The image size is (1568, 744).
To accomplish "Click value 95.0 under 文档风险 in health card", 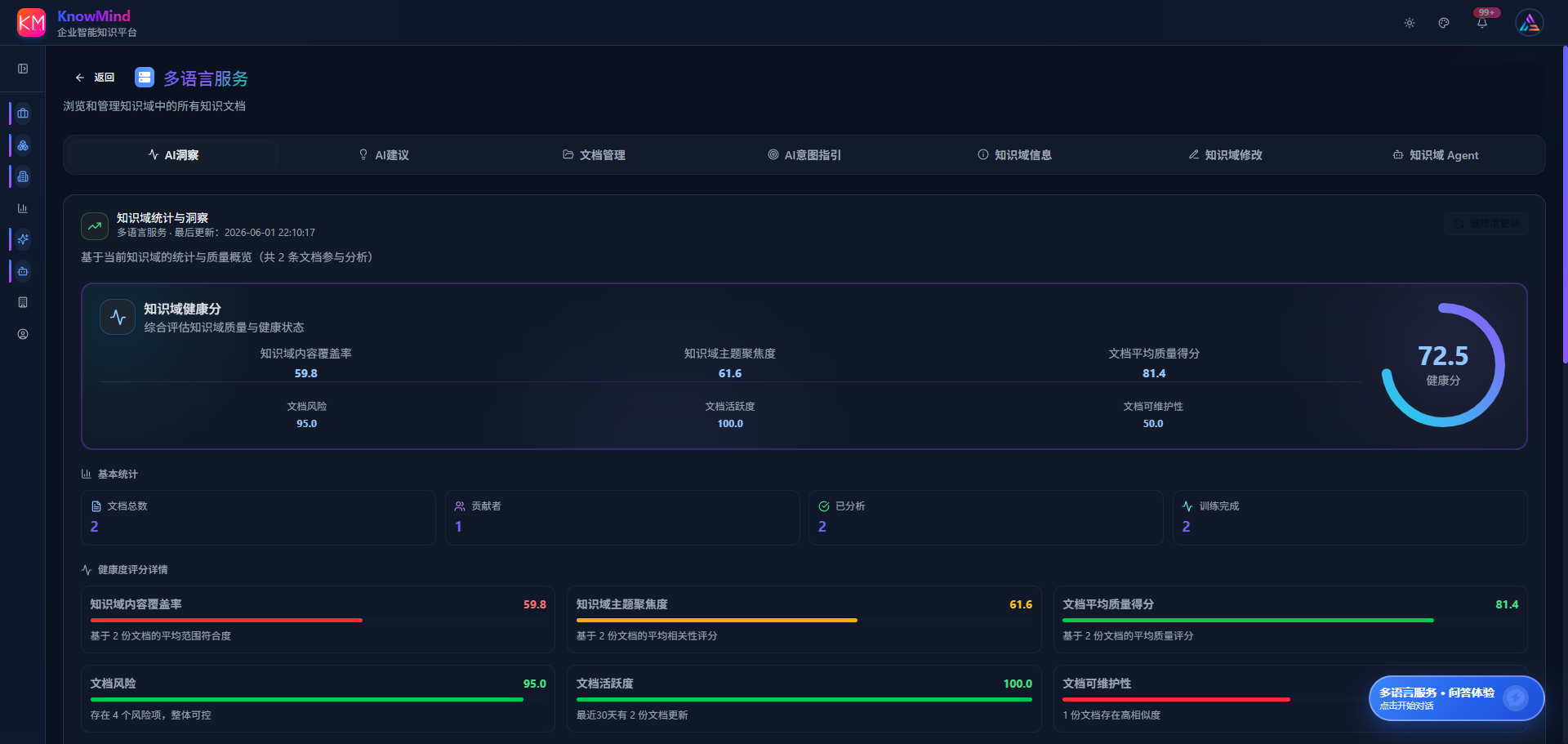I will (306, 424).
